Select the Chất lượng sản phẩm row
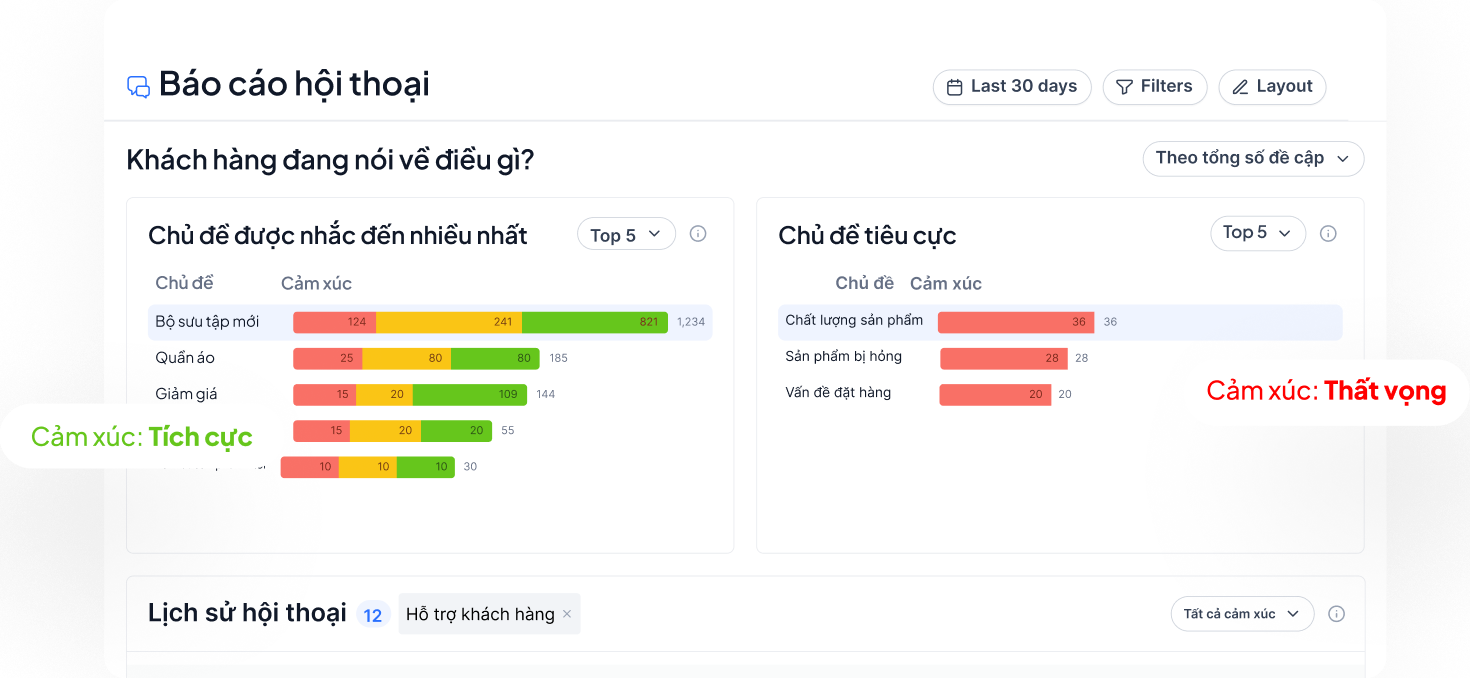 click(854, 321)
